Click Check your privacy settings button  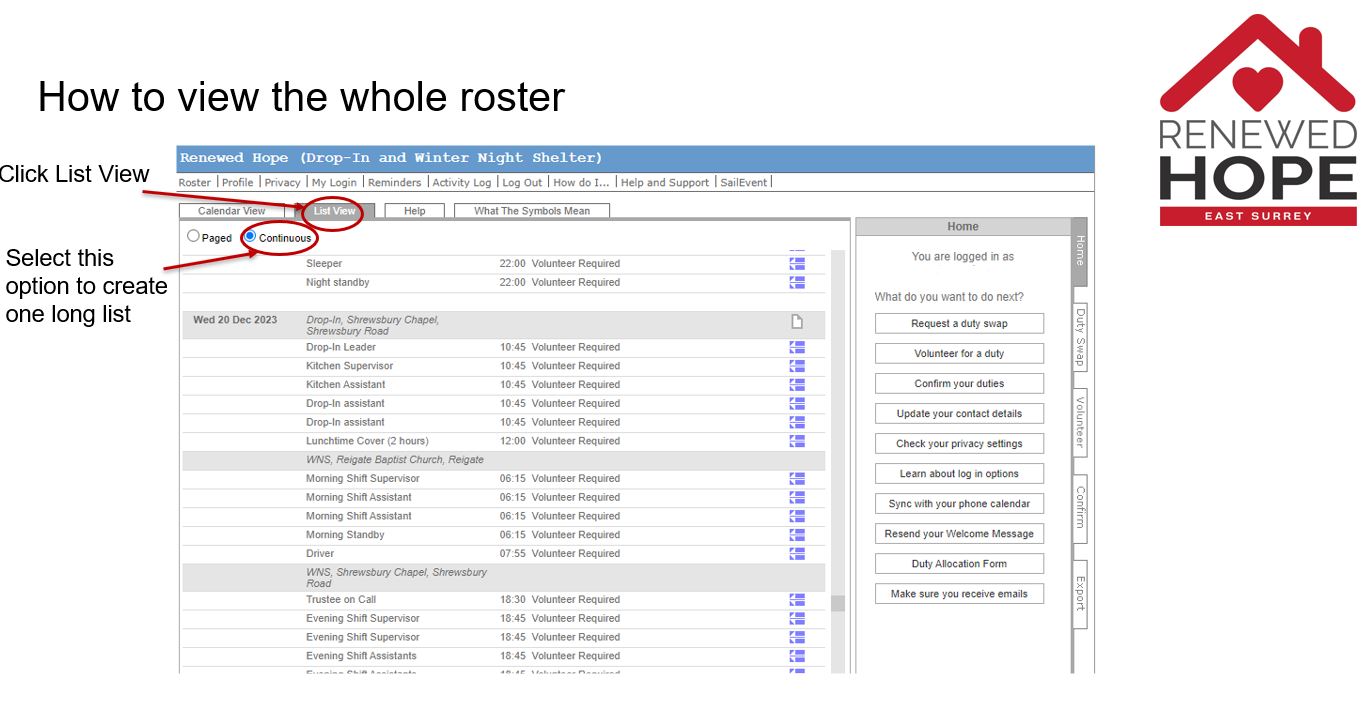(x=959, y=444)
